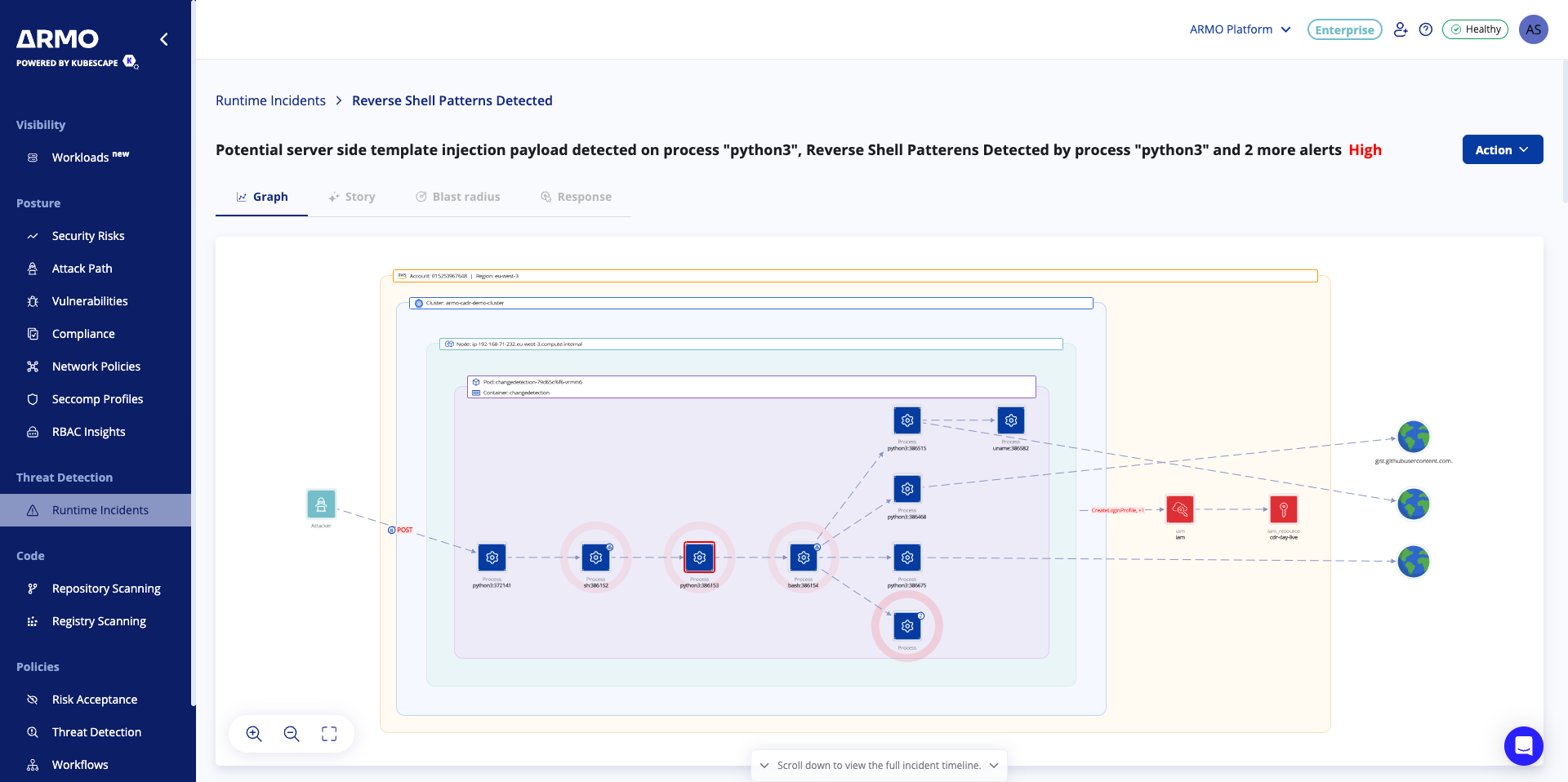1568x782 pixels.
Task: Click the Account and Region label
Action: [x=855, y=276]
